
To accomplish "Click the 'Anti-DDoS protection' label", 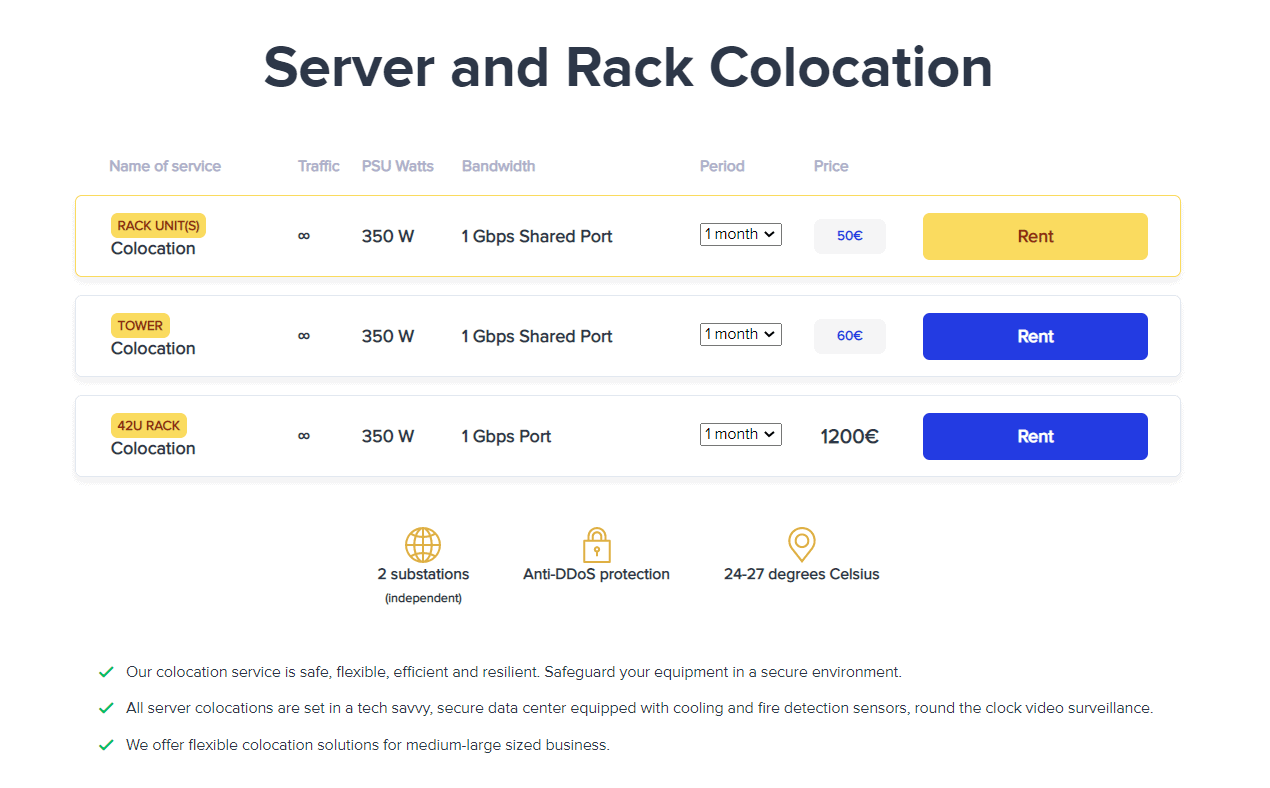I will 597,574.
